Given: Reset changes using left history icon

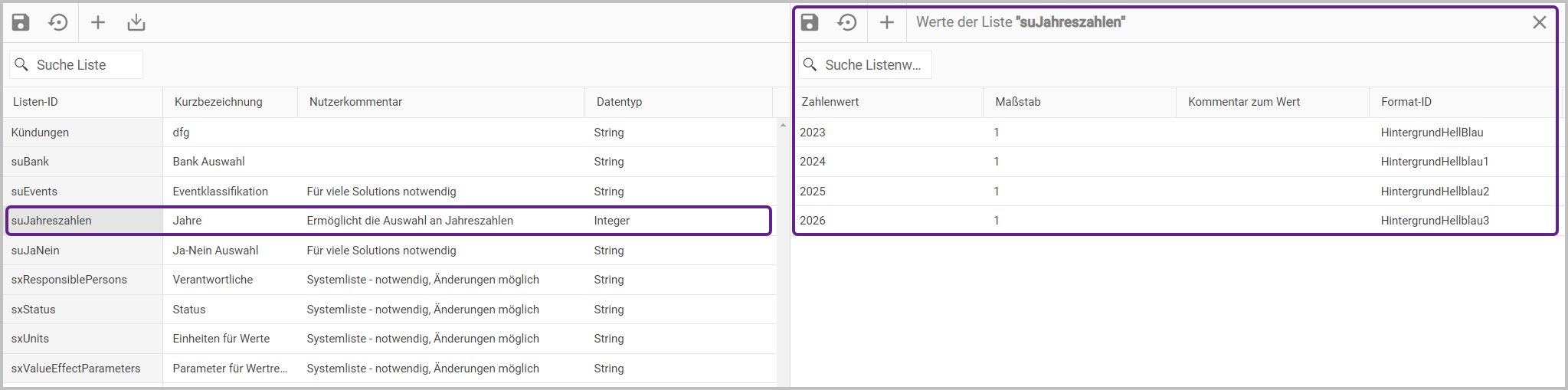Looking at the screenshot, I should [x=58, y=22].
